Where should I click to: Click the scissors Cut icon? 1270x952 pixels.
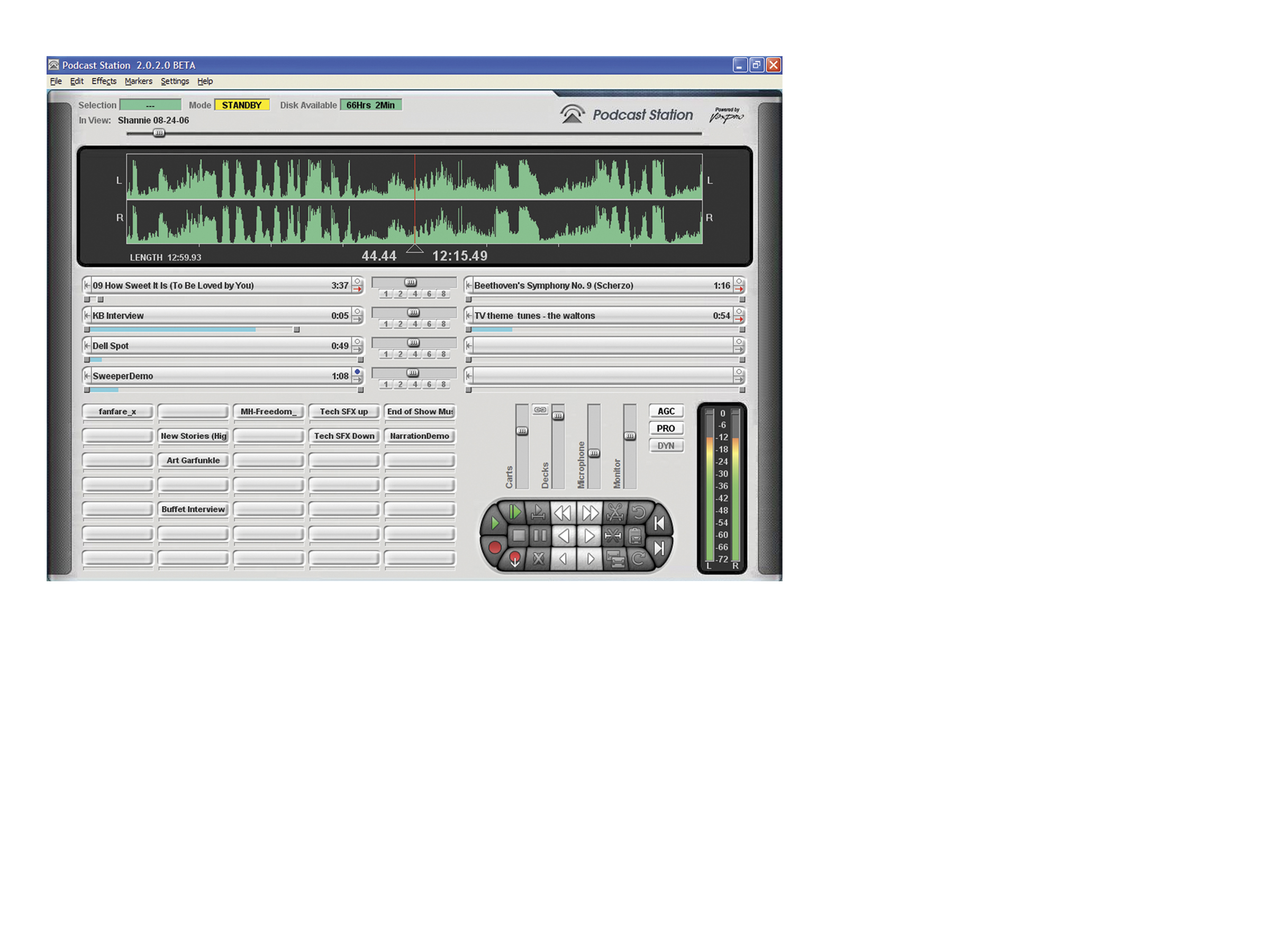614,512
